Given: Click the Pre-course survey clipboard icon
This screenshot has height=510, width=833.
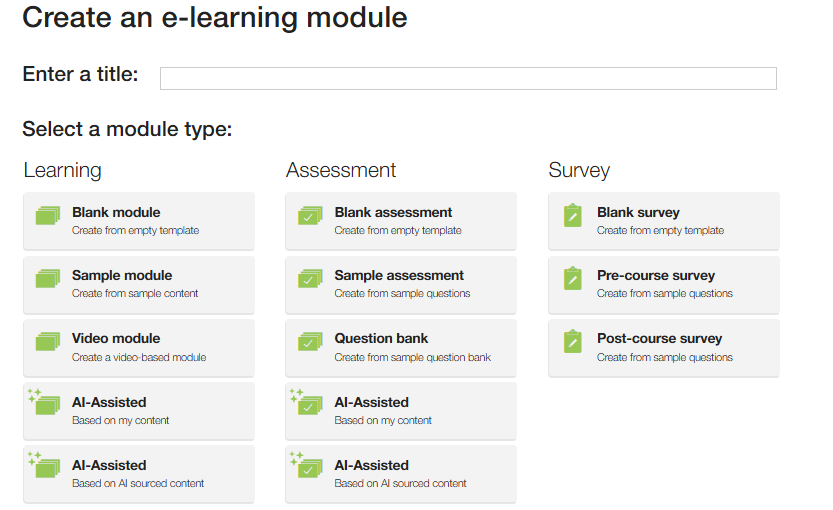Looking at the screenshot, I should click(x=572, y=278).
